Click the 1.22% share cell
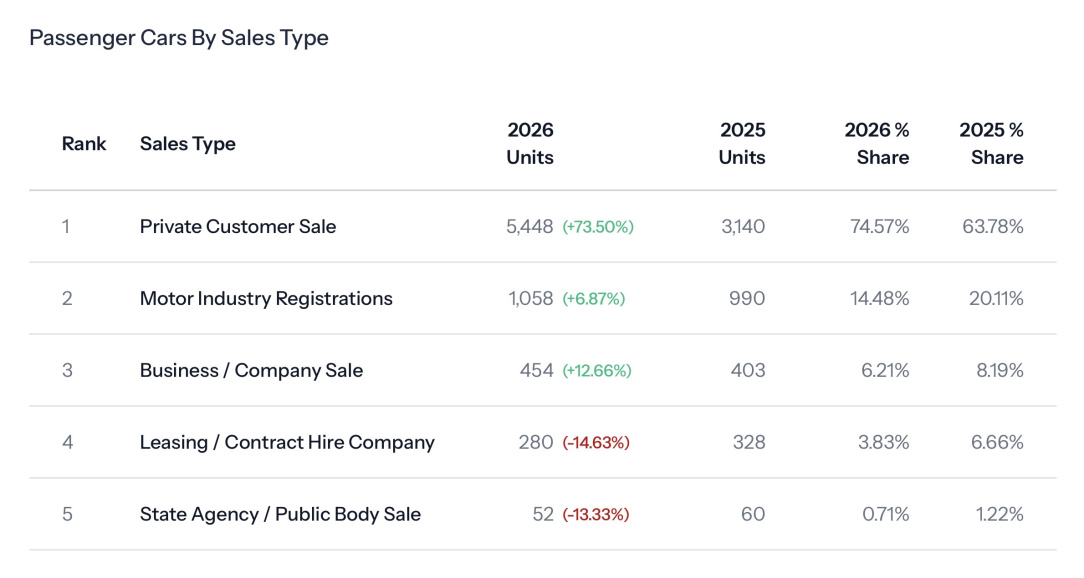 [1000, 515]
